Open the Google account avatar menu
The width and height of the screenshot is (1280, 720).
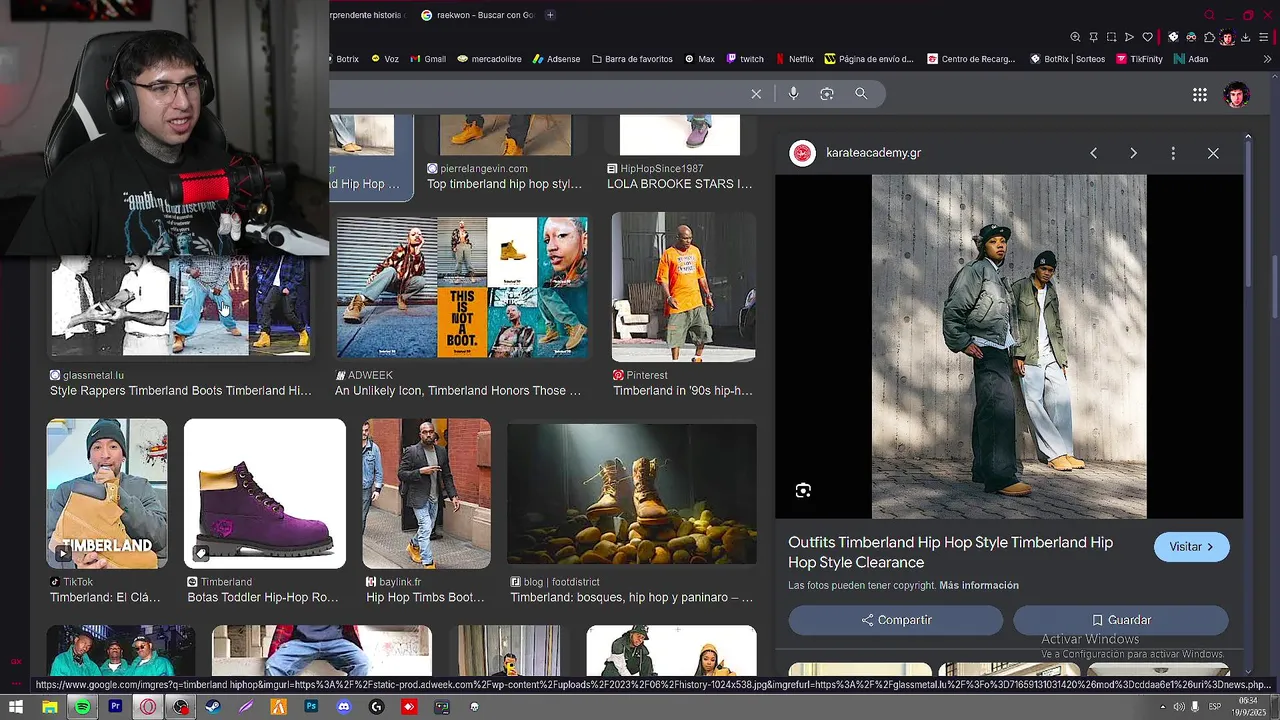pyautogui.click(x=1237, y=95)
